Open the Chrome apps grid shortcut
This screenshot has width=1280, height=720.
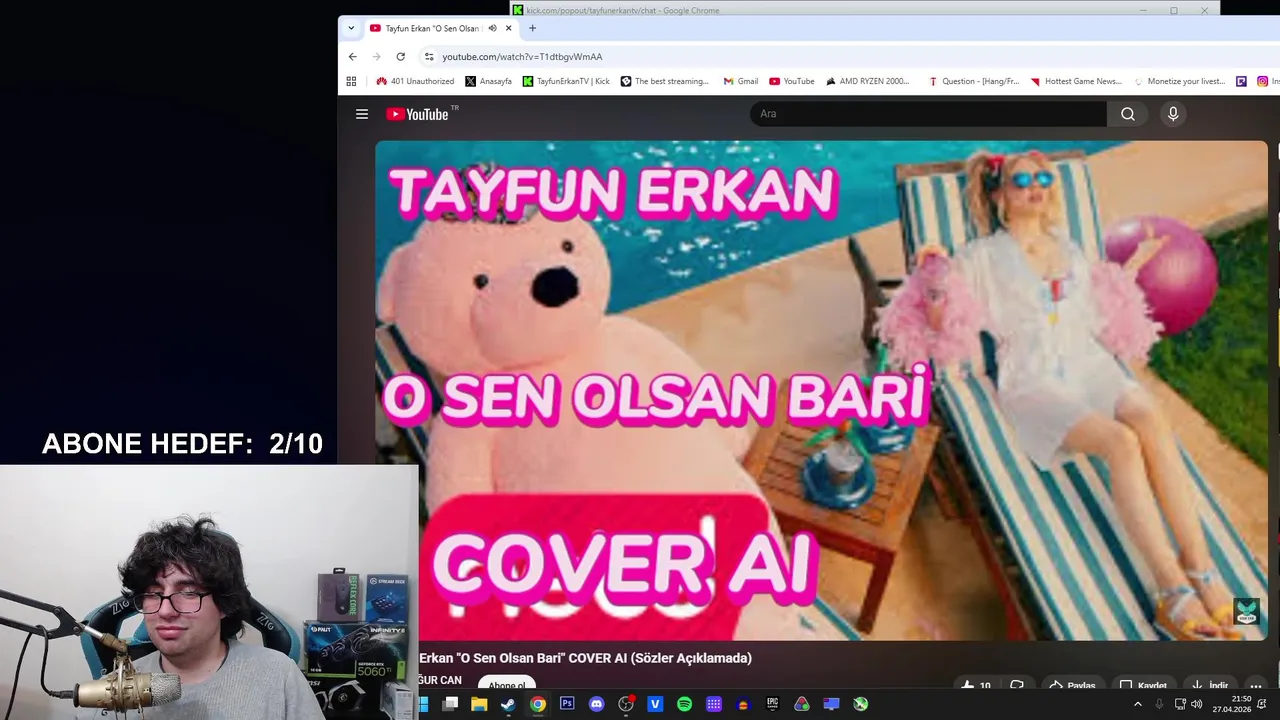[351, 81]
